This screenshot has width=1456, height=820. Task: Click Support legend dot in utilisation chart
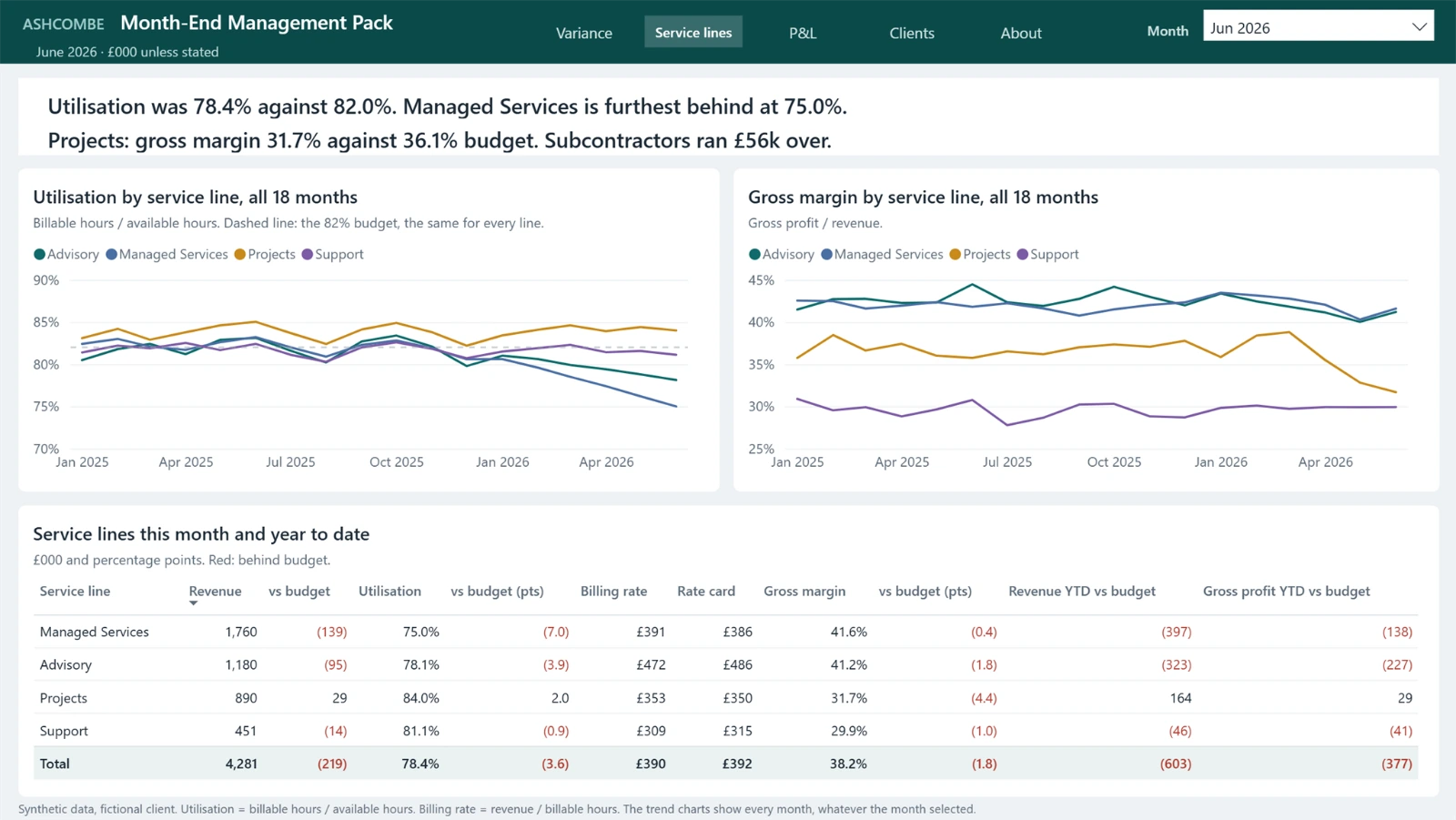(x=308, y=255)
